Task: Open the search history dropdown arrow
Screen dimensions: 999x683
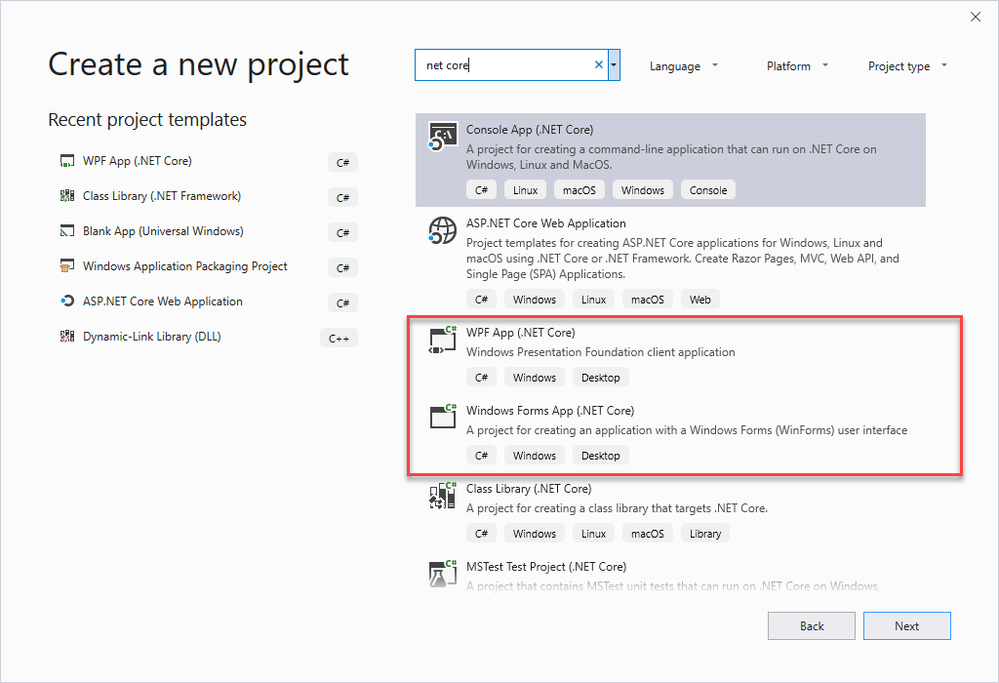Action: (x=613, y=66)
